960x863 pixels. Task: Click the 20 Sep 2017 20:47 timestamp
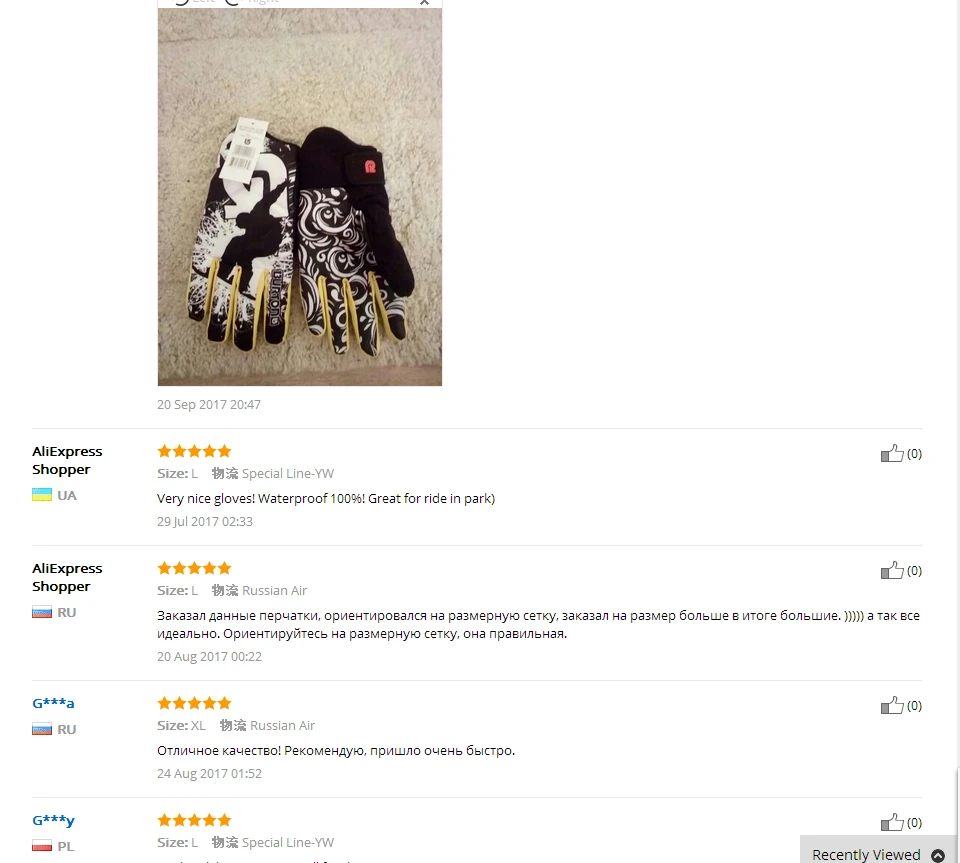tap(209, 405)
